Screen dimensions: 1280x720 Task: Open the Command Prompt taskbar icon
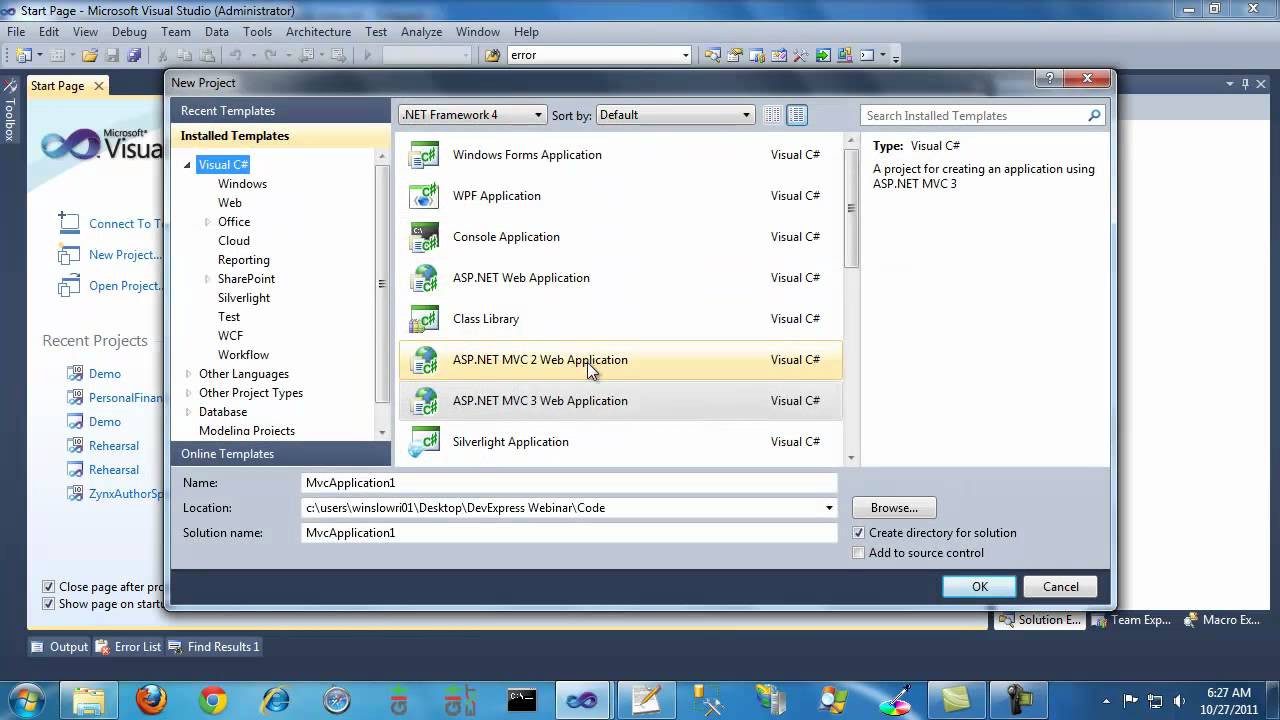click(522, 699)
